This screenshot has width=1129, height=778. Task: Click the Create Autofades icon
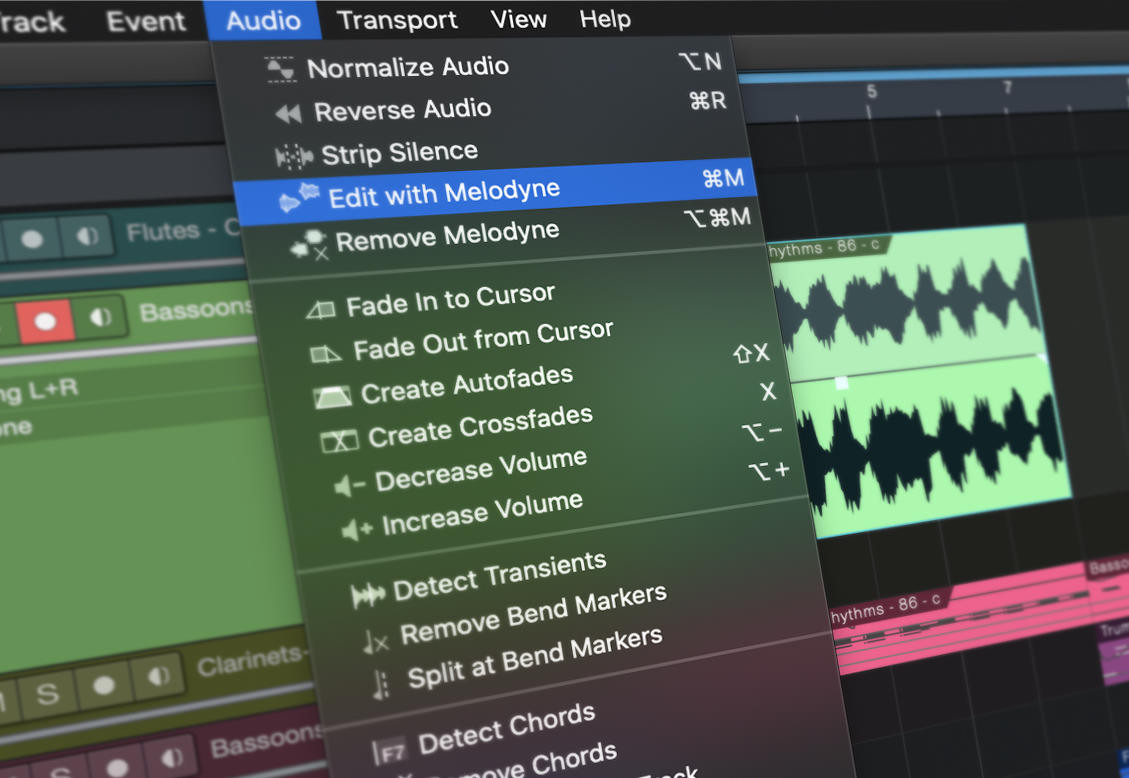333,397
